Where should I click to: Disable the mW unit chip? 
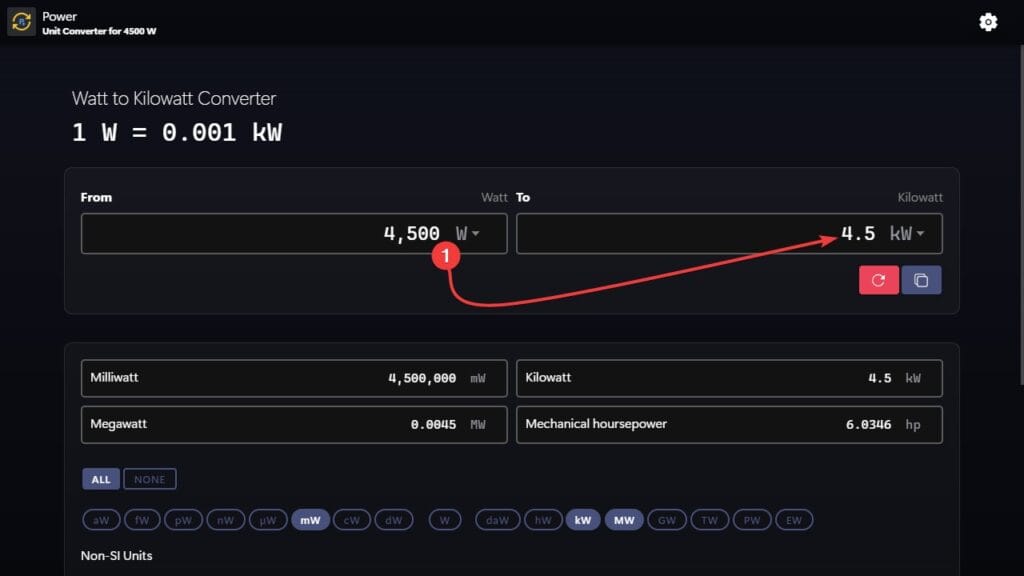pyautogui.click(x=310, y=520)
